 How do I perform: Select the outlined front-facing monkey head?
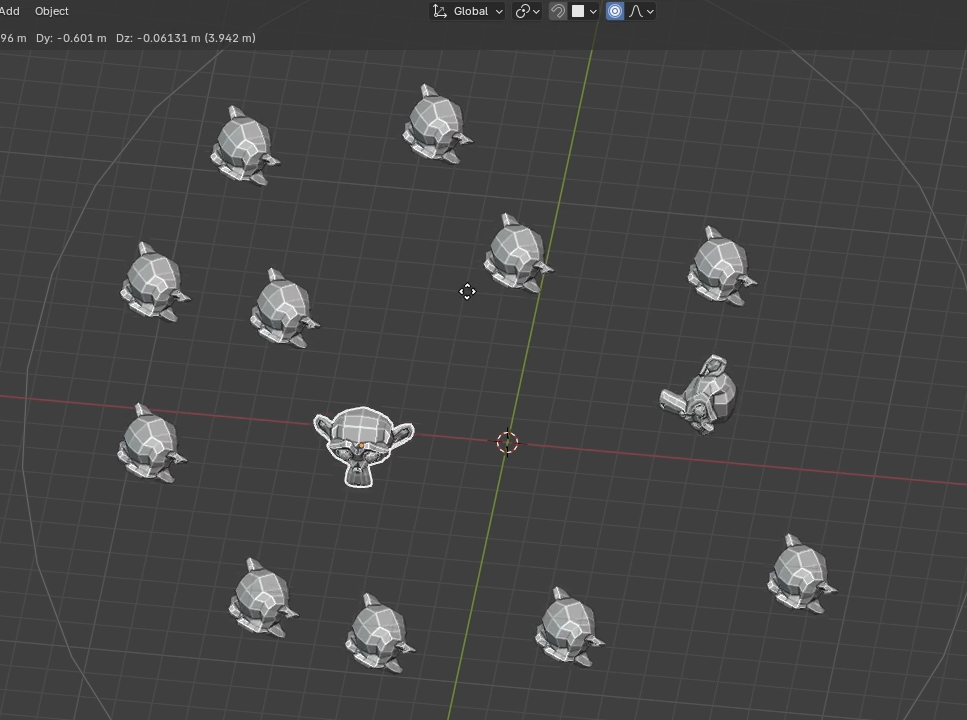tap(363, 446)
